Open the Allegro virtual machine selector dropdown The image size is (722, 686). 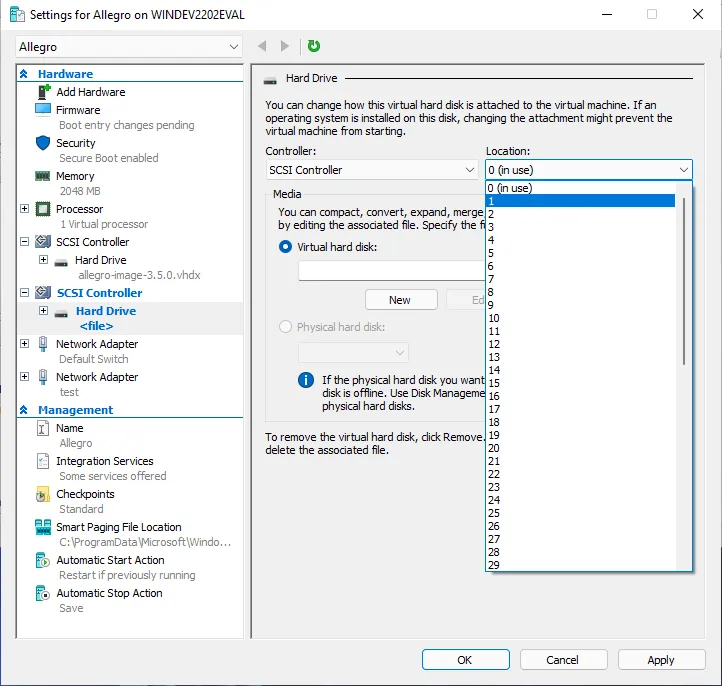coord(129,47)
